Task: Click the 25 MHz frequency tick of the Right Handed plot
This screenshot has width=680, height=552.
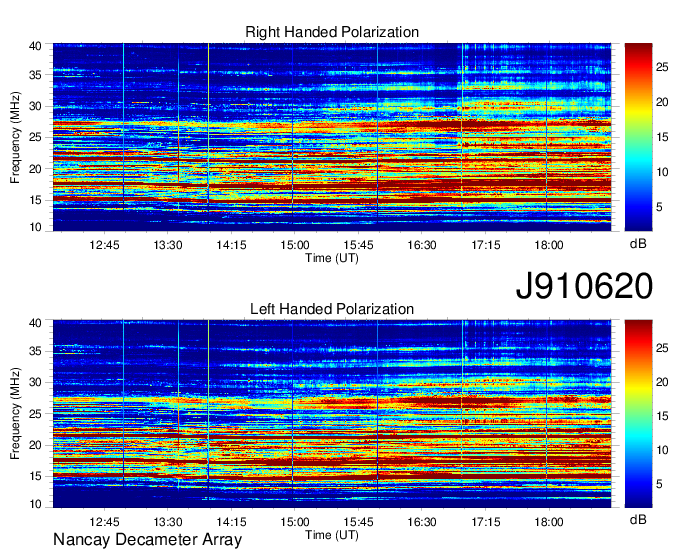Action: tap(35, 138)
